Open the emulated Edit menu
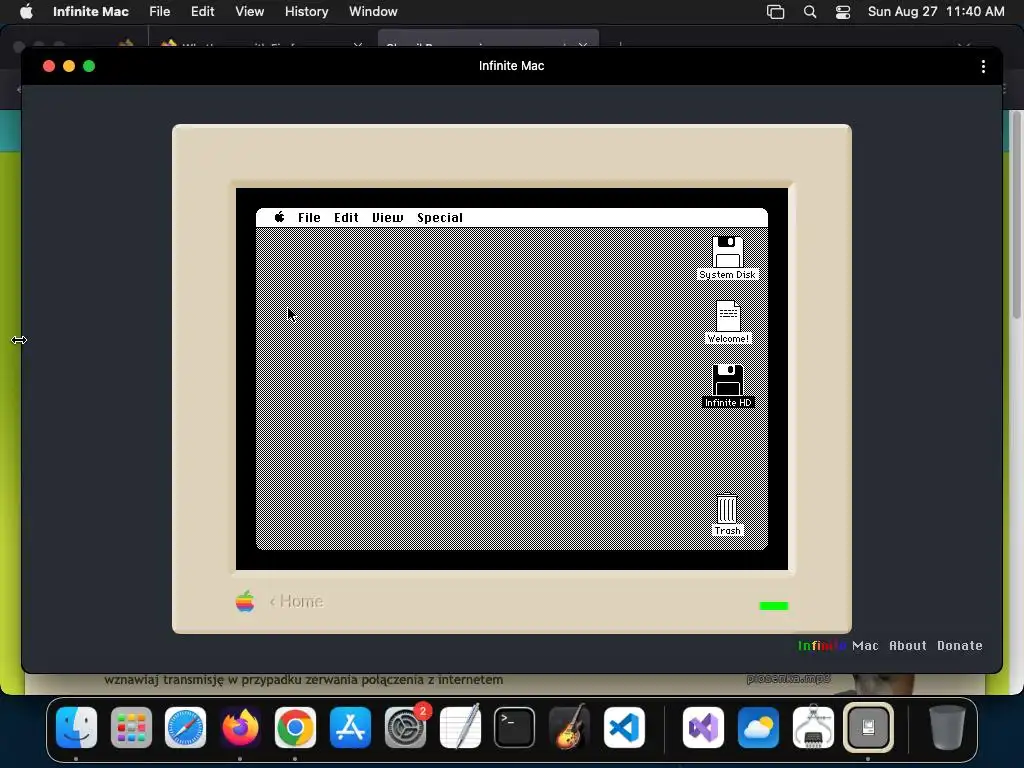 pyautogui.click(x=346, y=217)
